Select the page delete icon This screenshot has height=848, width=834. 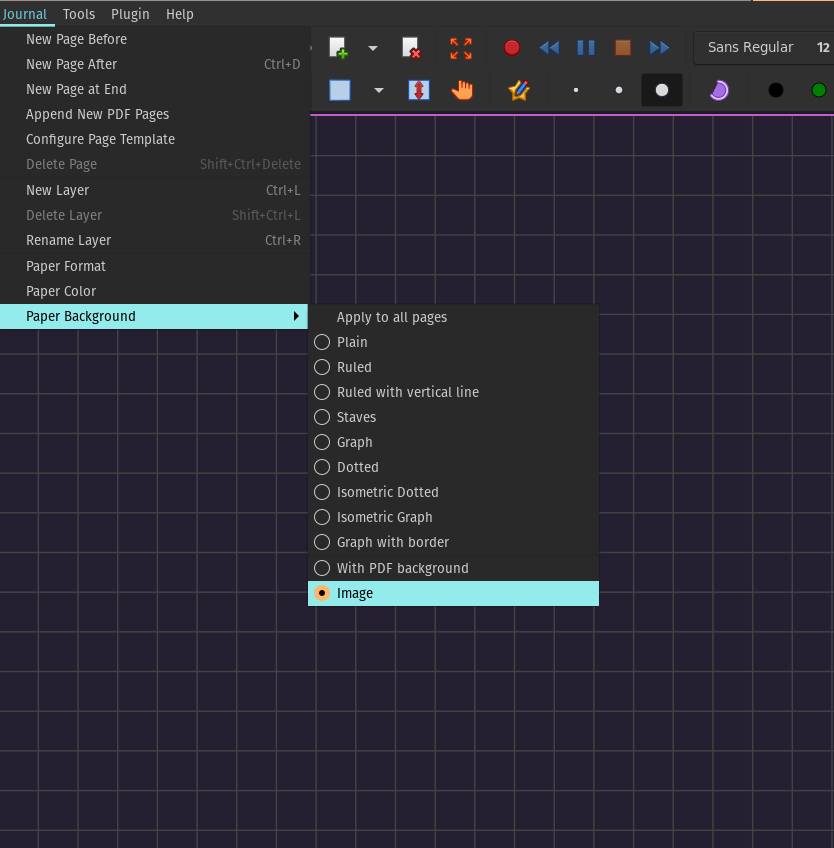pos(410,47)
